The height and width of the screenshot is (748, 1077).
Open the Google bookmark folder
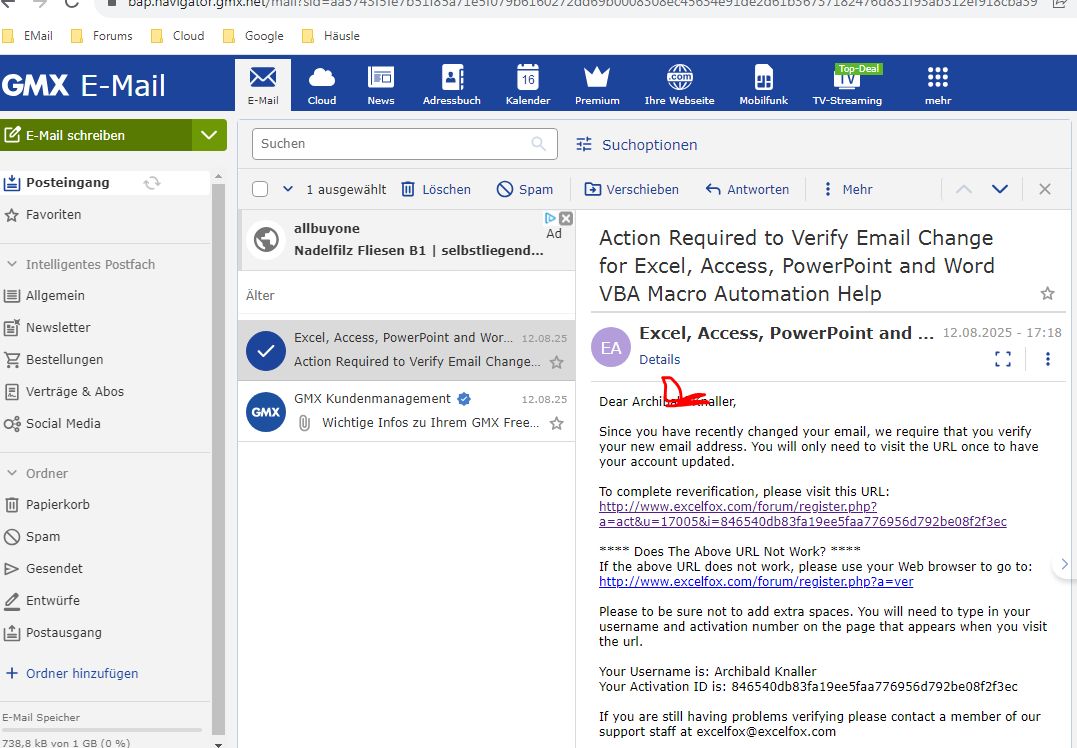pyautogui.click(x=253, y=36)
